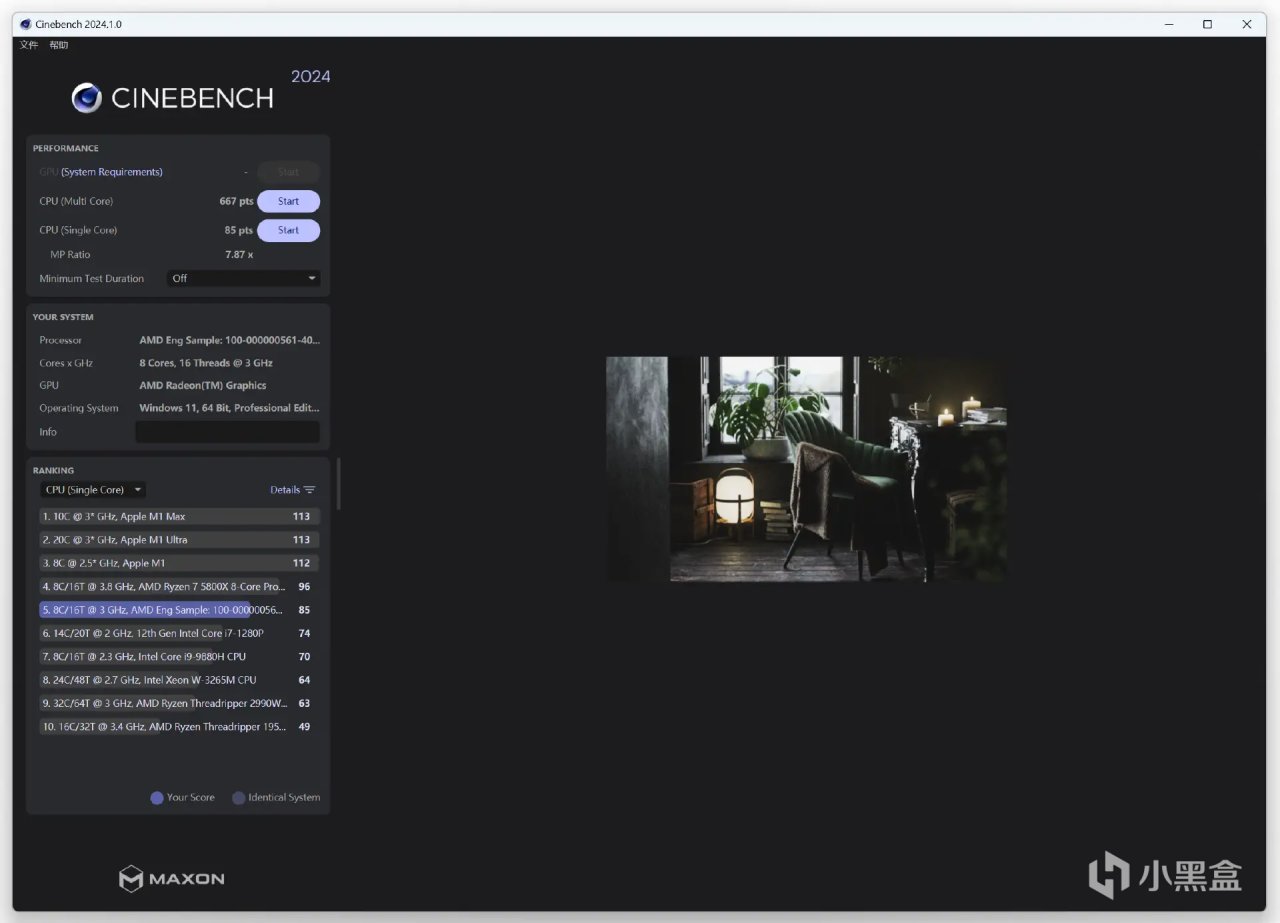Select the Threadripper 2990W ranking row
The width and height of the screenshot is (1280, 923).
click(x=179, y=703)
